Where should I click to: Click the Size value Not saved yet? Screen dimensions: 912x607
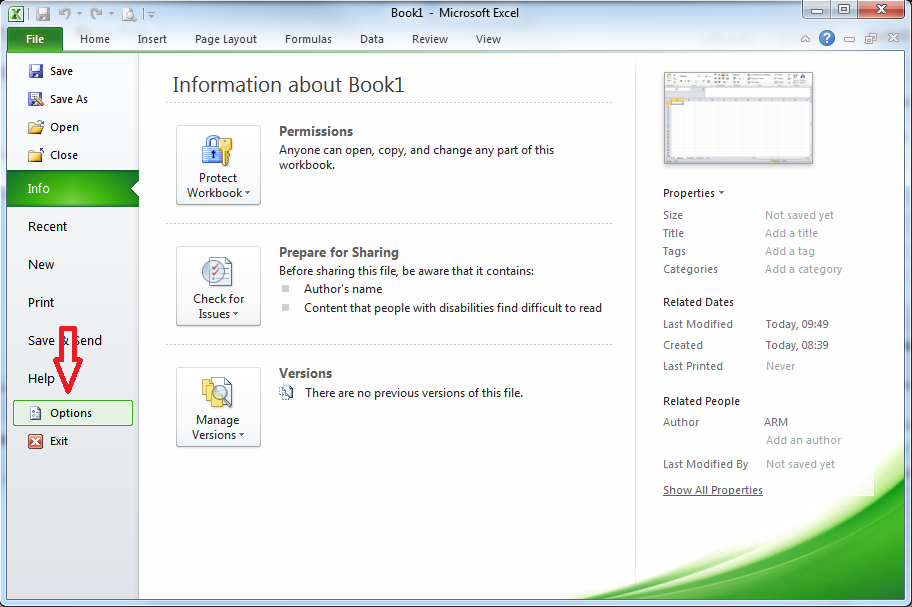[799, 215]
